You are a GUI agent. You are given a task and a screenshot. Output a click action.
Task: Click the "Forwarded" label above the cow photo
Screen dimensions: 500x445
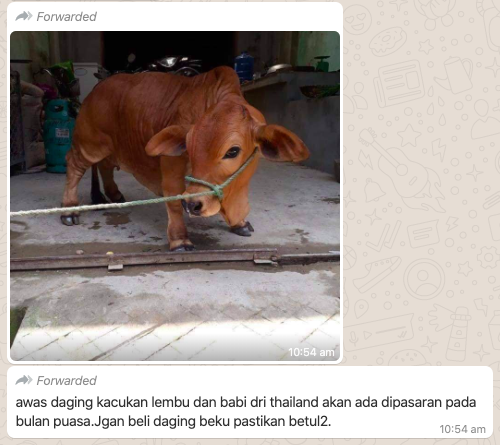pos(66,17)
